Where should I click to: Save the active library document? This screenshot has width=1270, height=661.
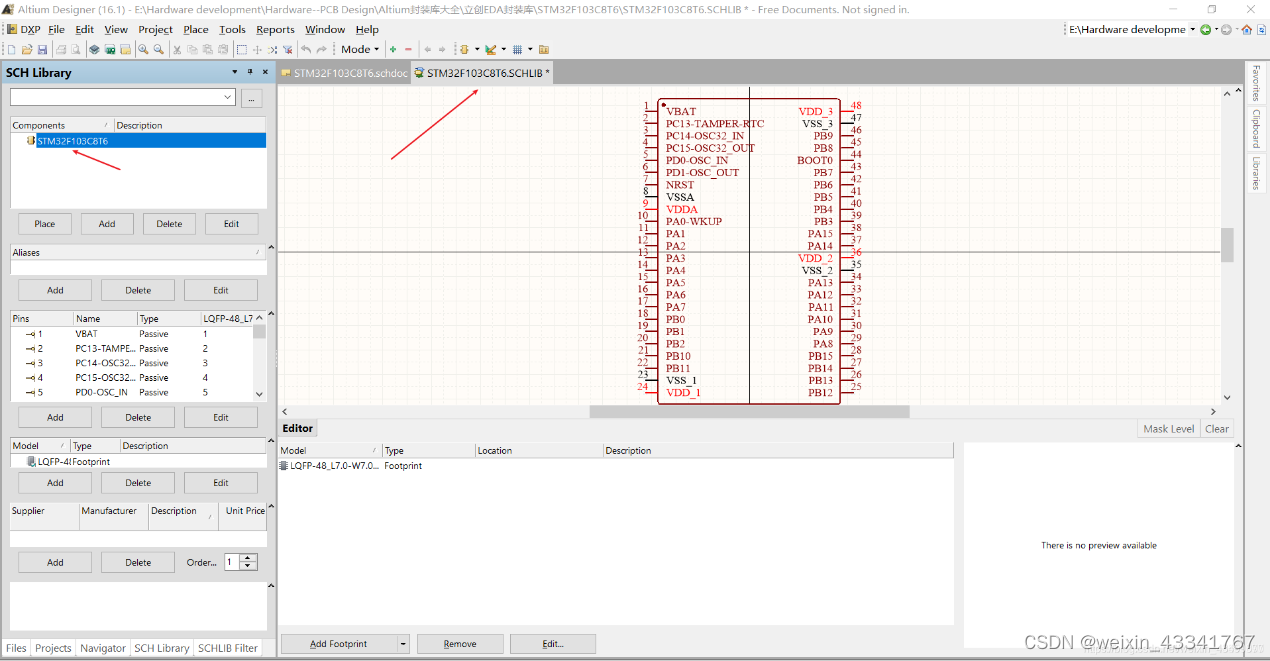42,49
